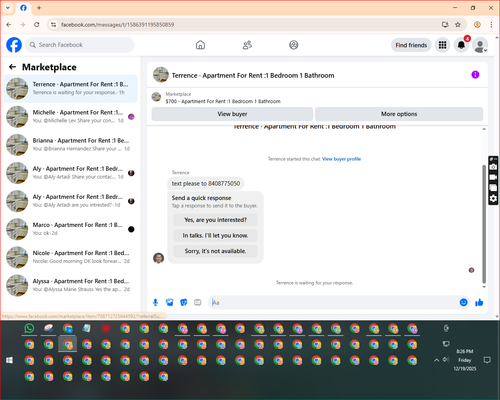
Task: Click the page scrollbar down arrow
Action: pyautogui.click(x=497, y=316)
